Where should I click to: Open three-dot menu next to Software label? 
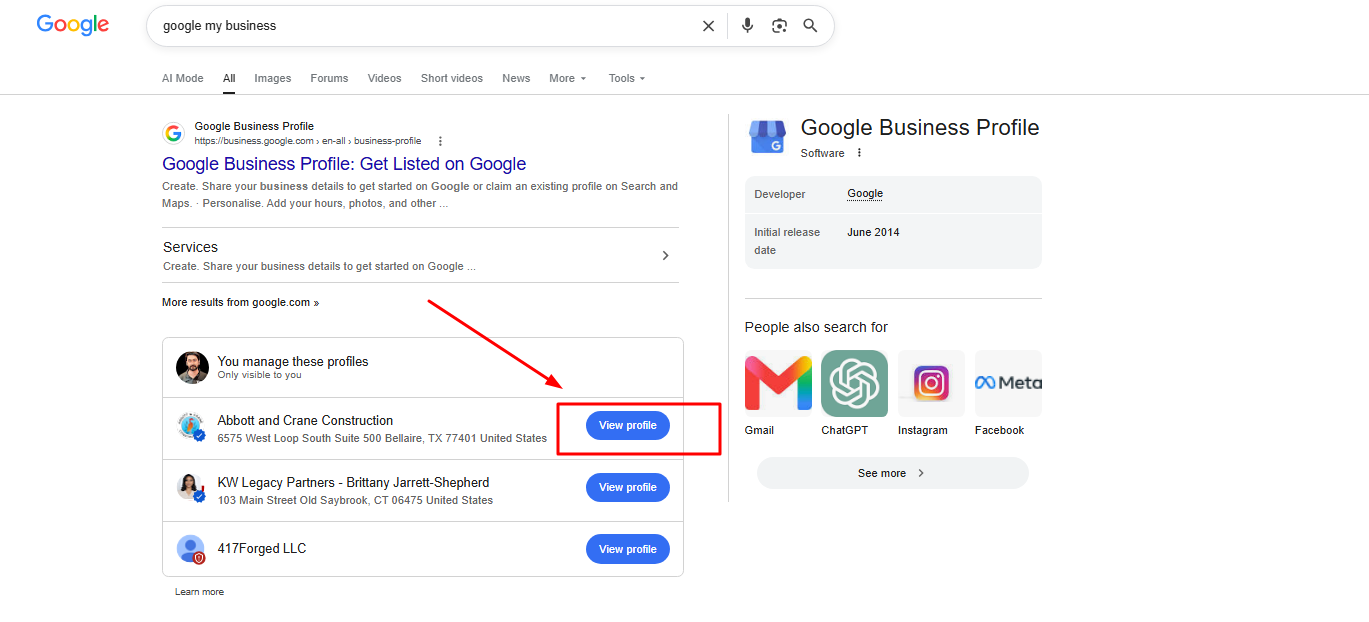(859, 153)
